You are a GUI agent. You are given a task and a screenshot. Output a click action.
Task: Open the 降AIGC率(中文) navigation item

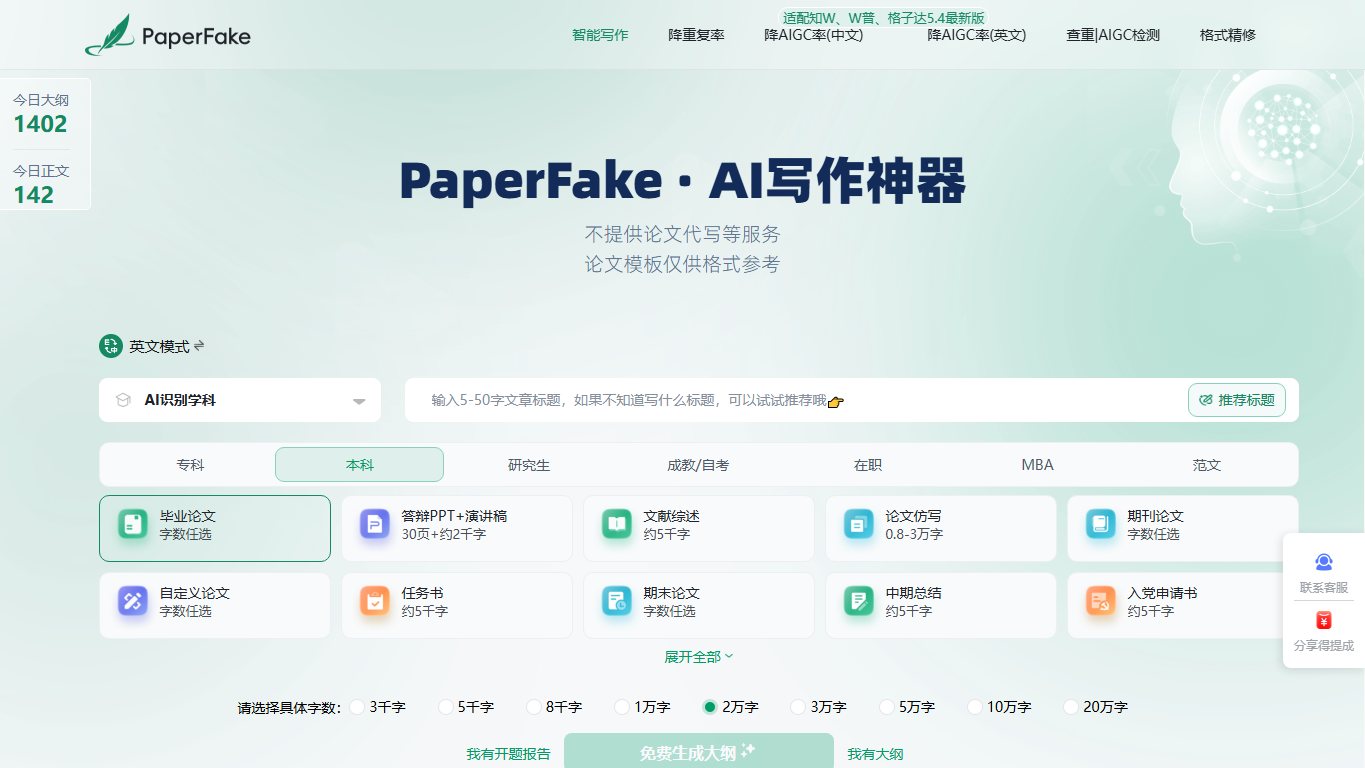point(813,35)
